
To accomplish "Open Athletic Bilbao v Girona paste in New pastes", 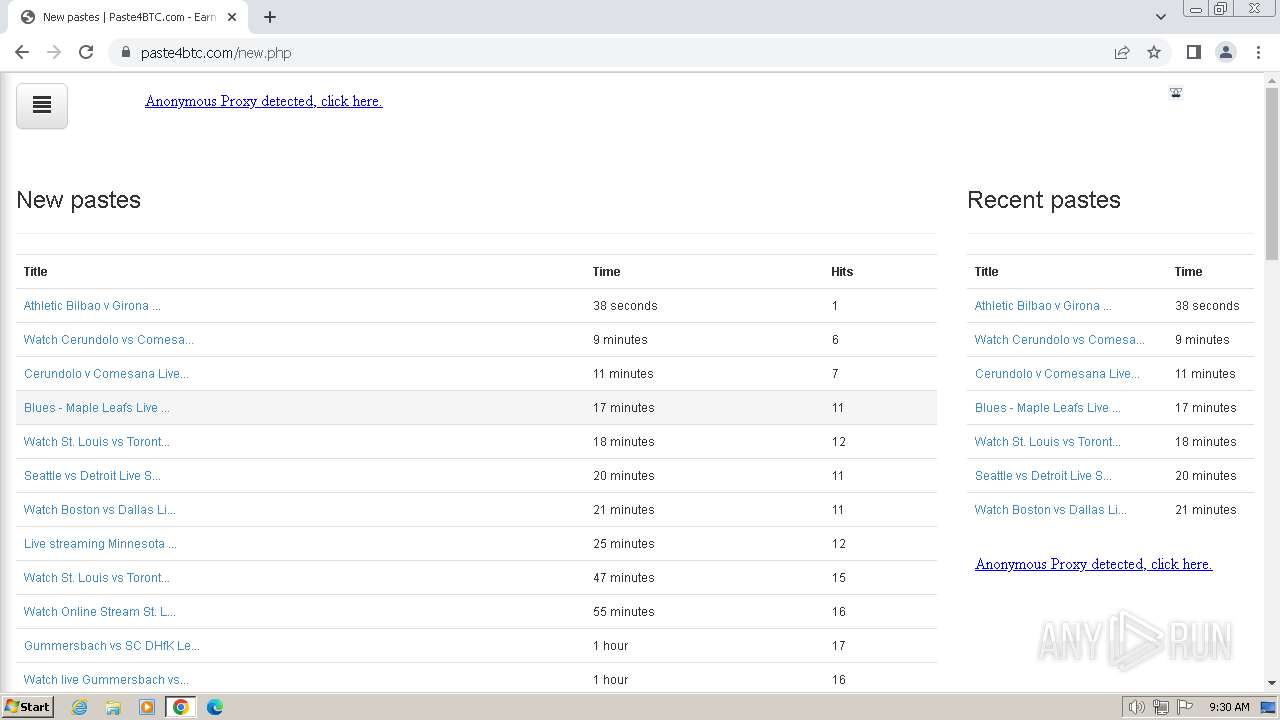I will 92,306.
